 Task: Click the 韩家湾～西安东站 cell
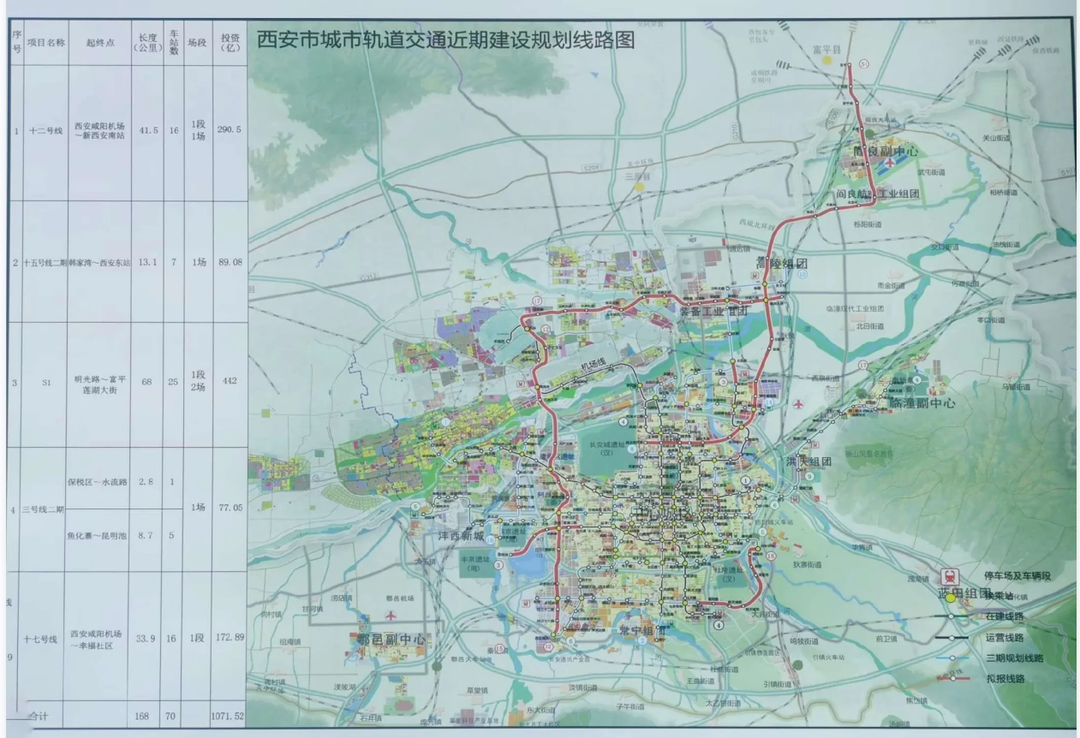click(x=100, y=263)
